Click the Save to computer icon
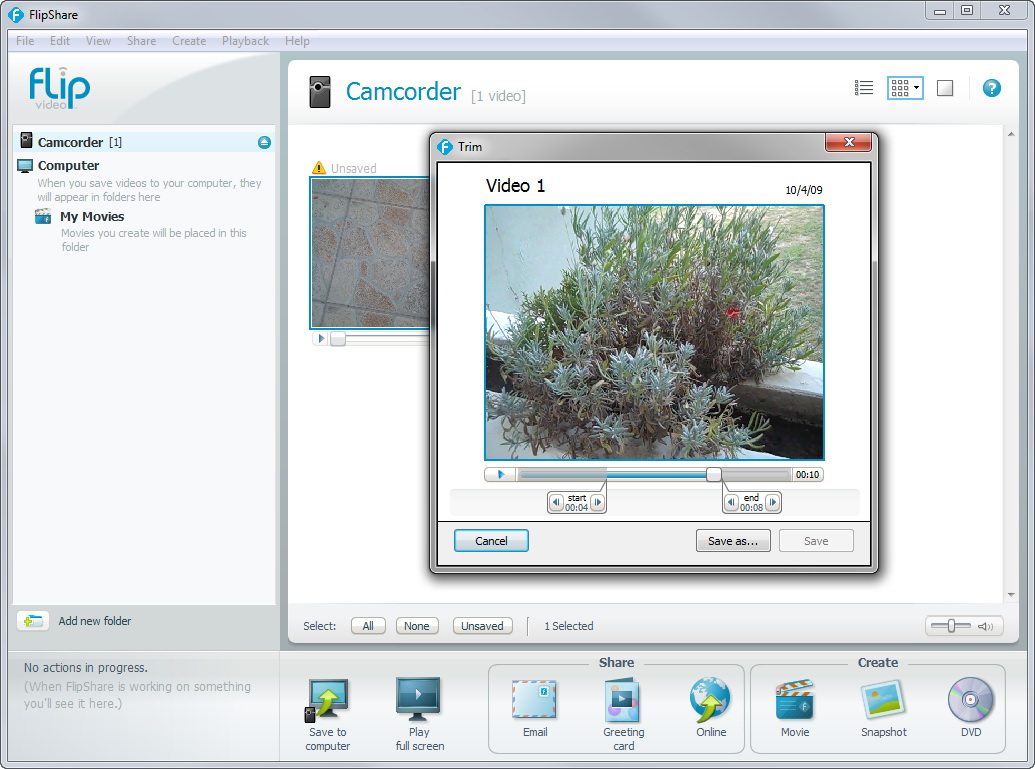This screenshot has height=769, width=1035. tap(328, 702)
